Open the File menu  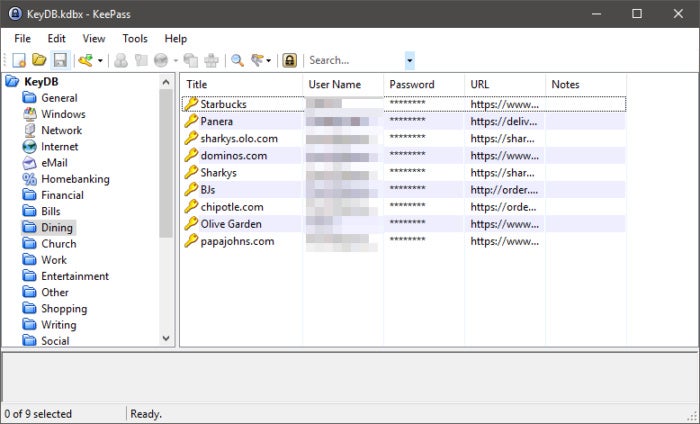click(x=22, y=39)
